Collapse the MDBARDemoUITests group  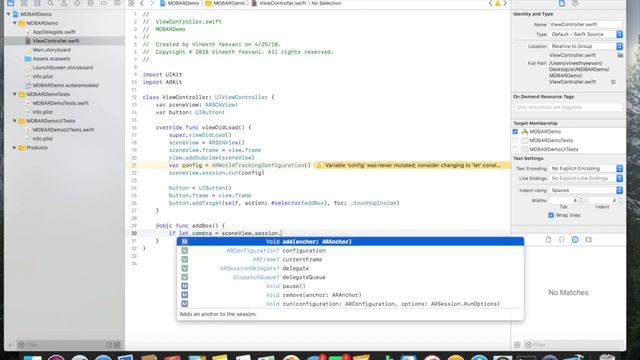click(x=15, y=121)
